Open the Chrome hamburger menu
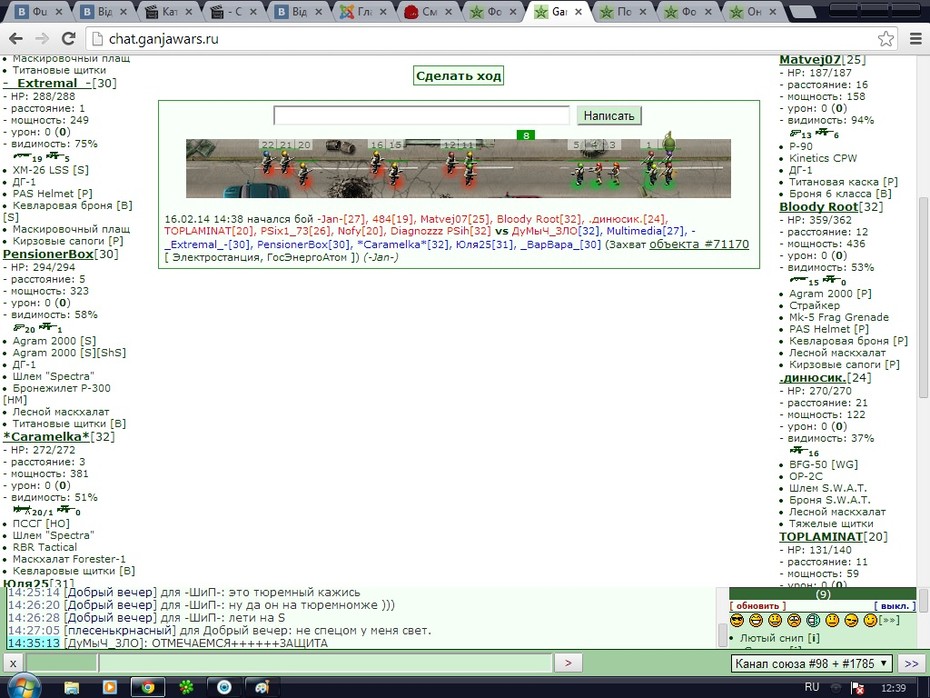This screenshot has height=698, width=930. point(915,39)
